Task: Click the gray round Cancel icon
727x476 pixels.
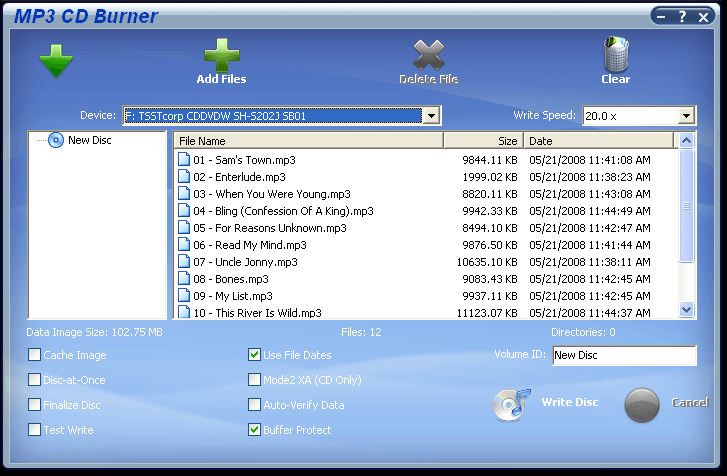Action: point(642,405)
